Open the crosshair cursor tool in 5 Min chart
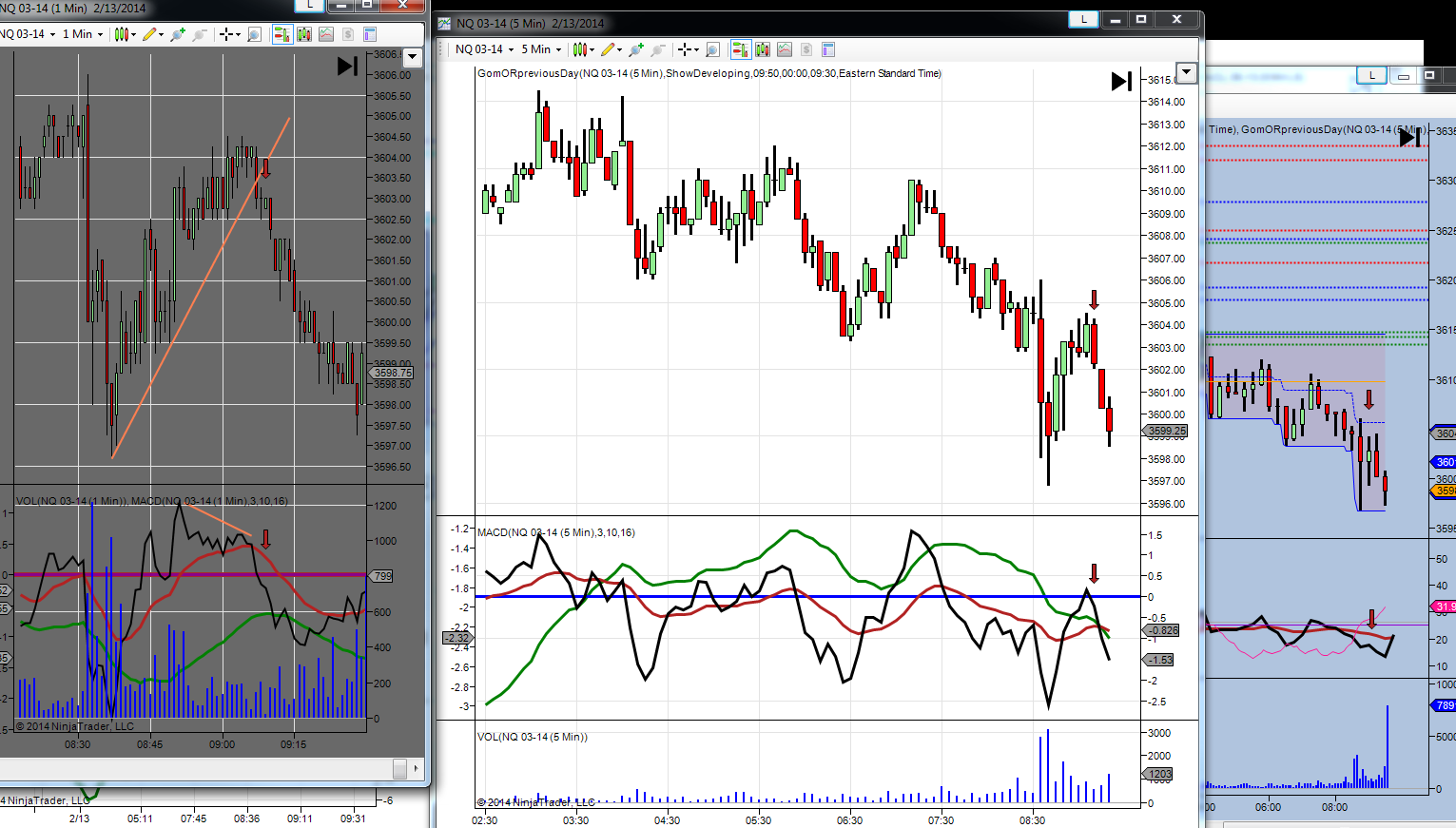Viewport: 1456px width, 828px height. click(685, 49)
